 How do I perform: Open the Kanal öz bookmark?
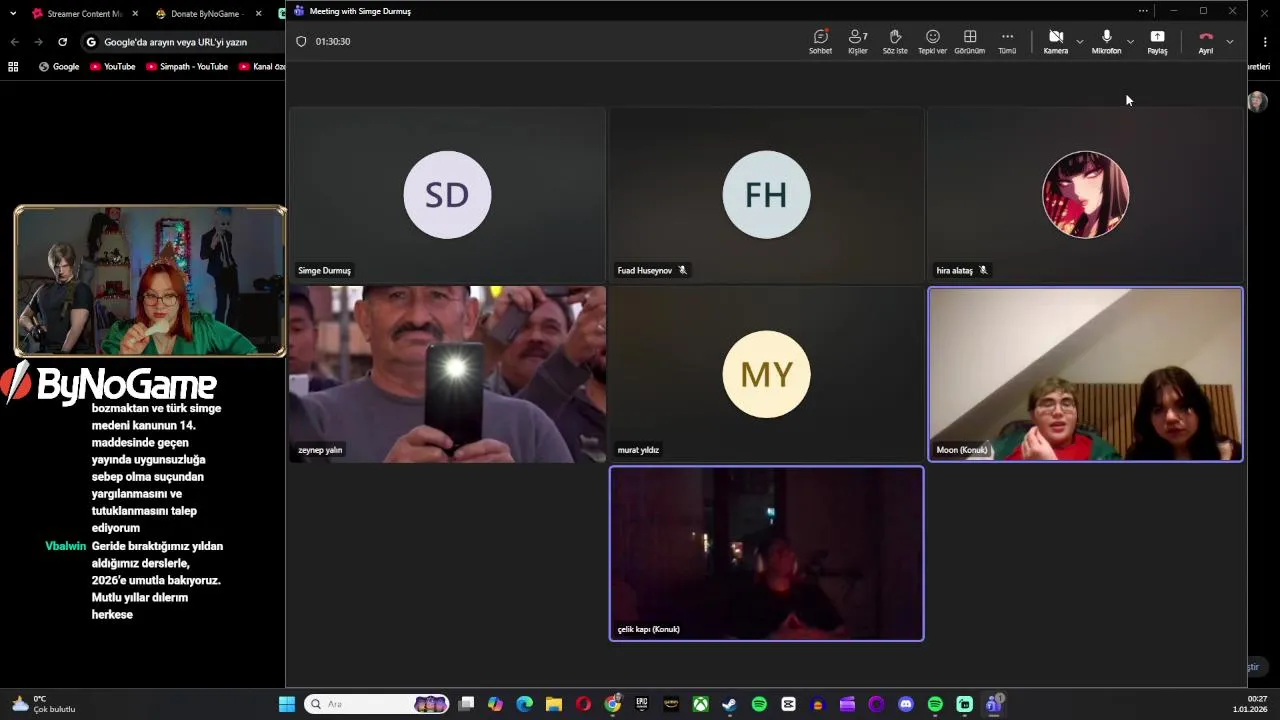pyautogui.click(x=261, y=67)
